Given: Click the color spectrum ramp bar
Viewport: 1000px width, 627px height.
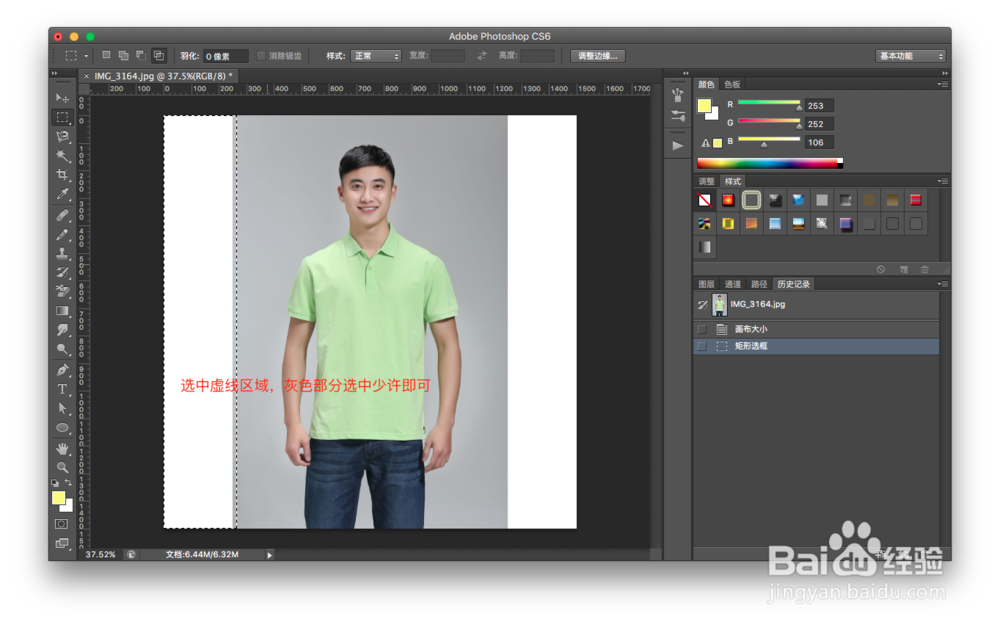Looking at the screenshot, I should click(x=770, y=163).
